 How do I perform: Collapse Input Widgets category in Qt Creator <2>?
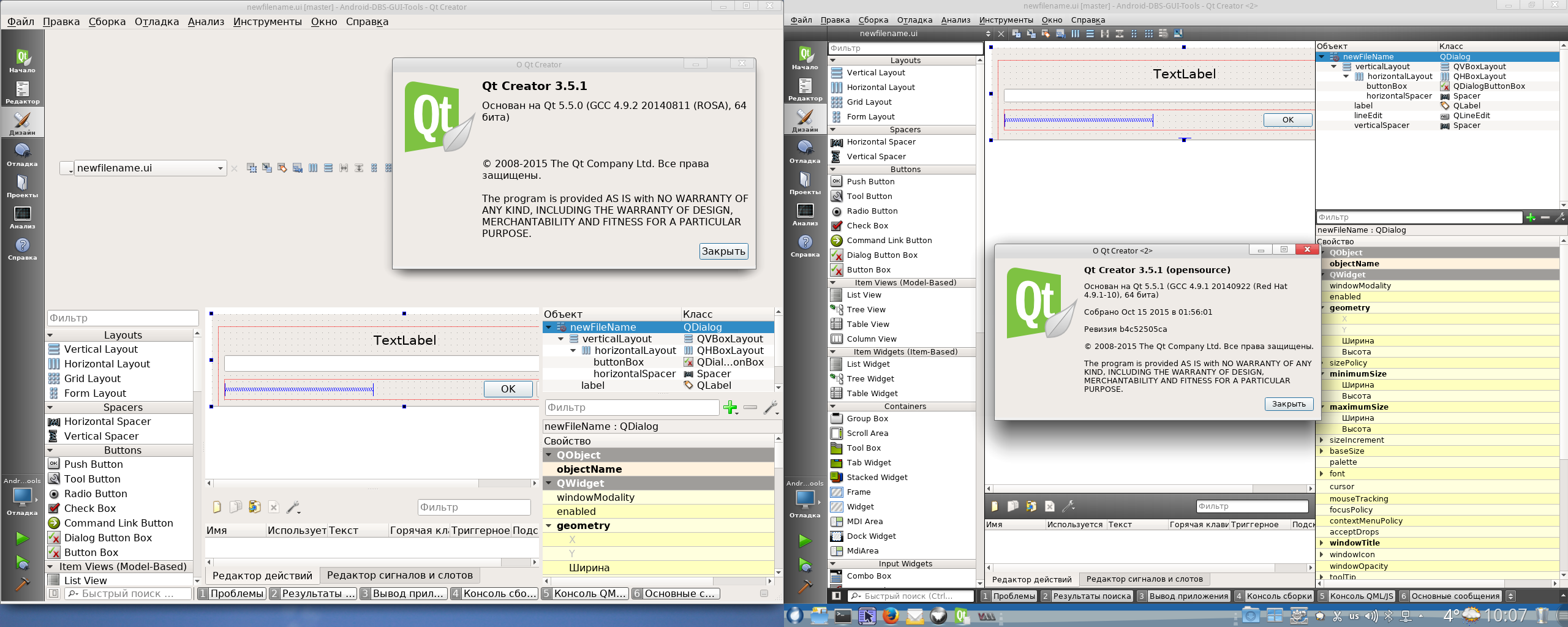pos(833,564)
